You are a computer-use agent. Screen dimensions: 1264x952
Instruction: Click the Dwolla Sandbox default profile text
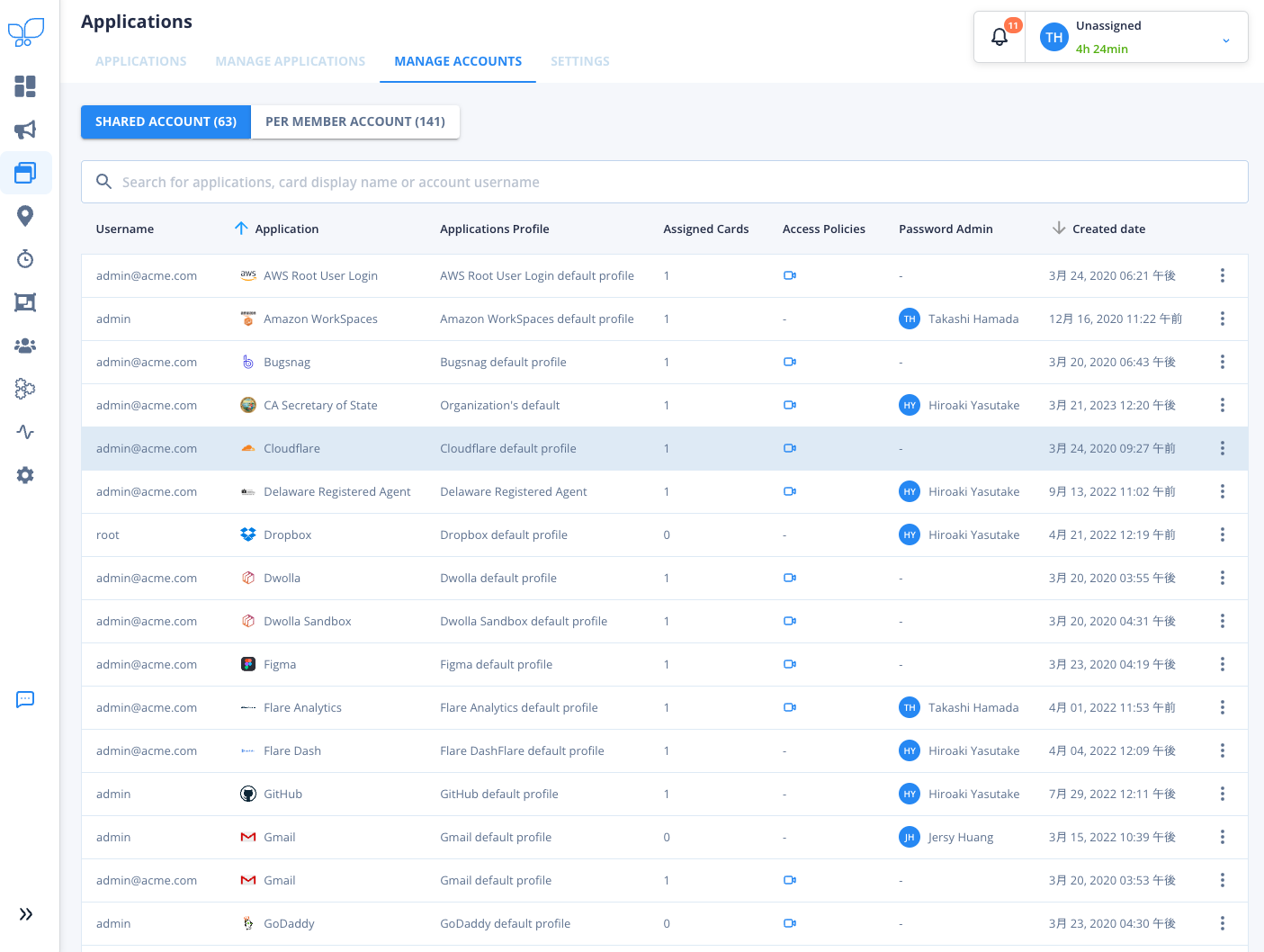(x=524, y=621)
